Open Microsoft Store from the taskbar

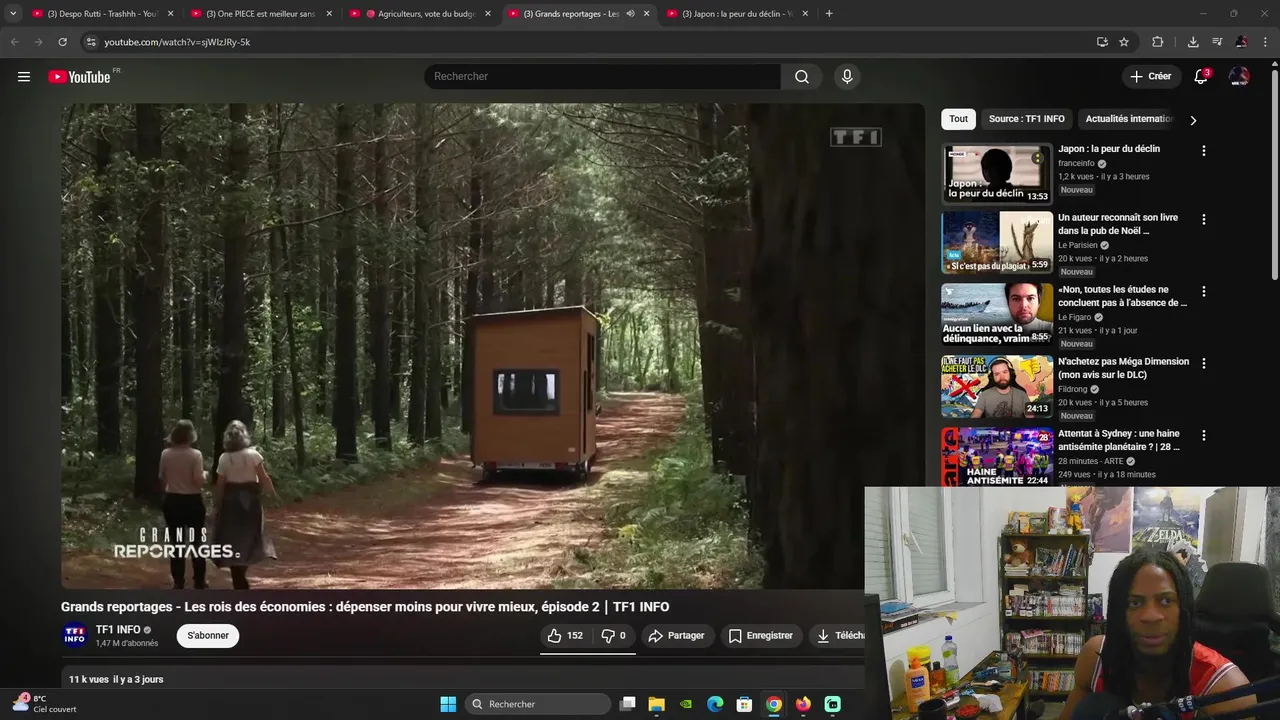coord(744,704)
